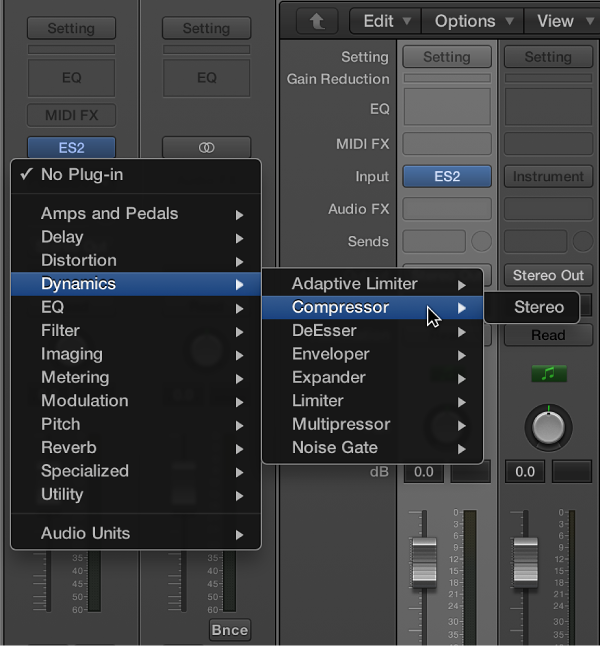The height and width of the screenshot is (648, 602).
Task: Click the Audio FX slot in ES2 channel
Action: (447, 209)
